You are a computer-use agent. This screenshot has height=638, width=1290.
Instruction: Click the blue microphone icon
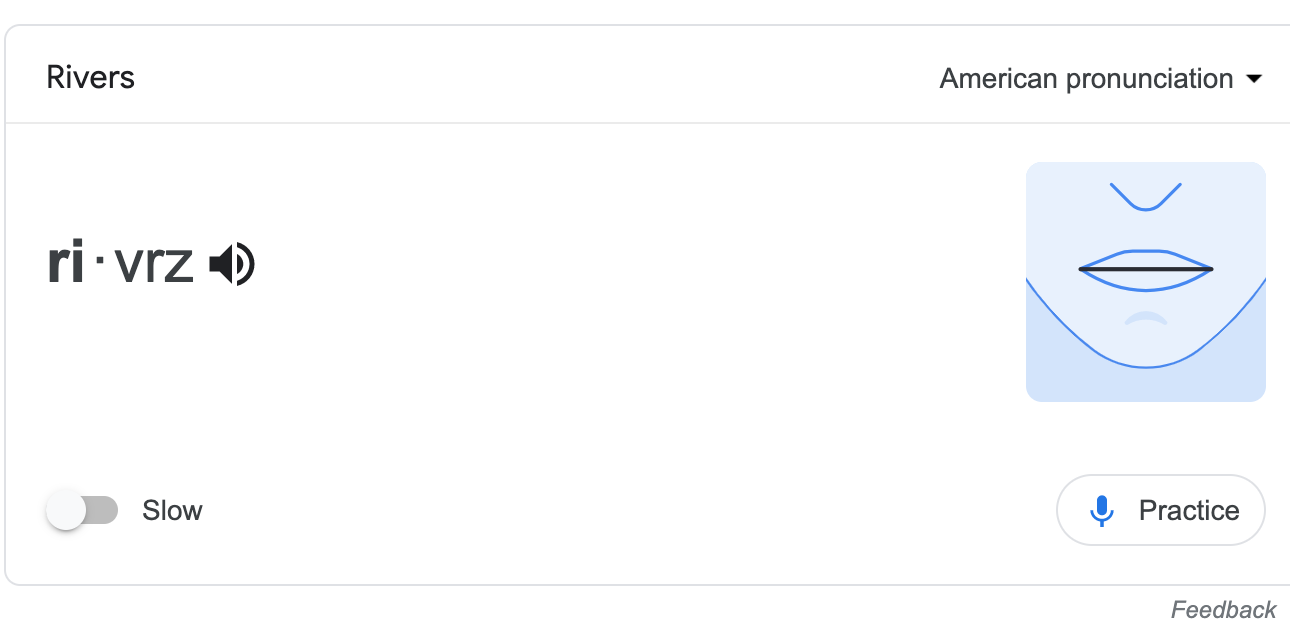(x=1101, y=511)
